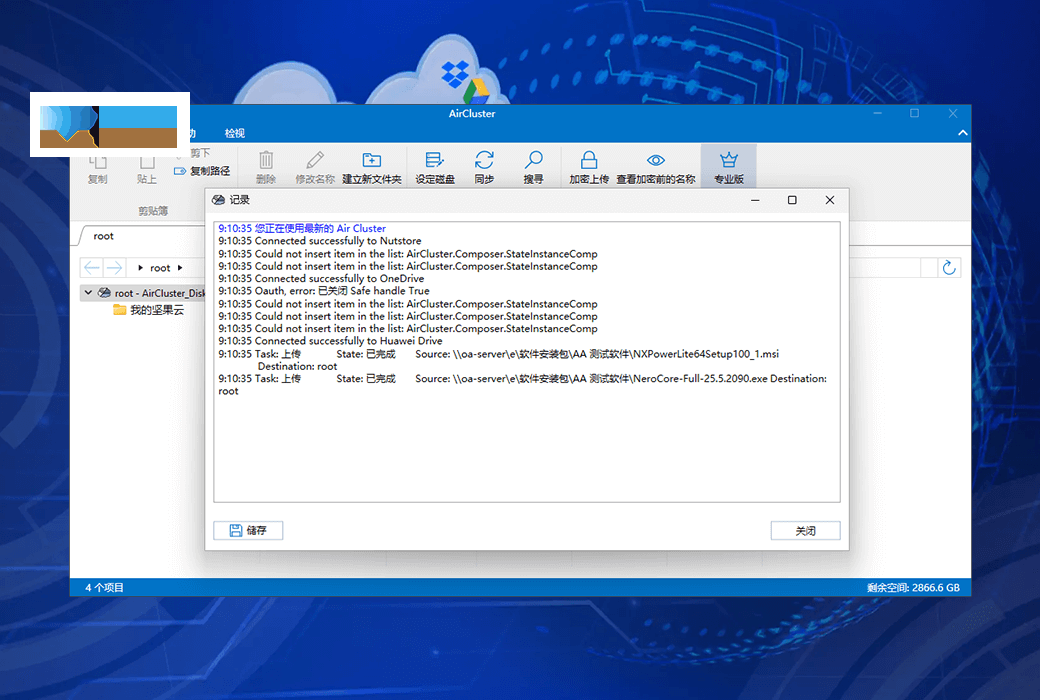Click the Rename (修改名称) pencil icon
This screenshot has height=700, width=1040.
[x=315, y=167]
